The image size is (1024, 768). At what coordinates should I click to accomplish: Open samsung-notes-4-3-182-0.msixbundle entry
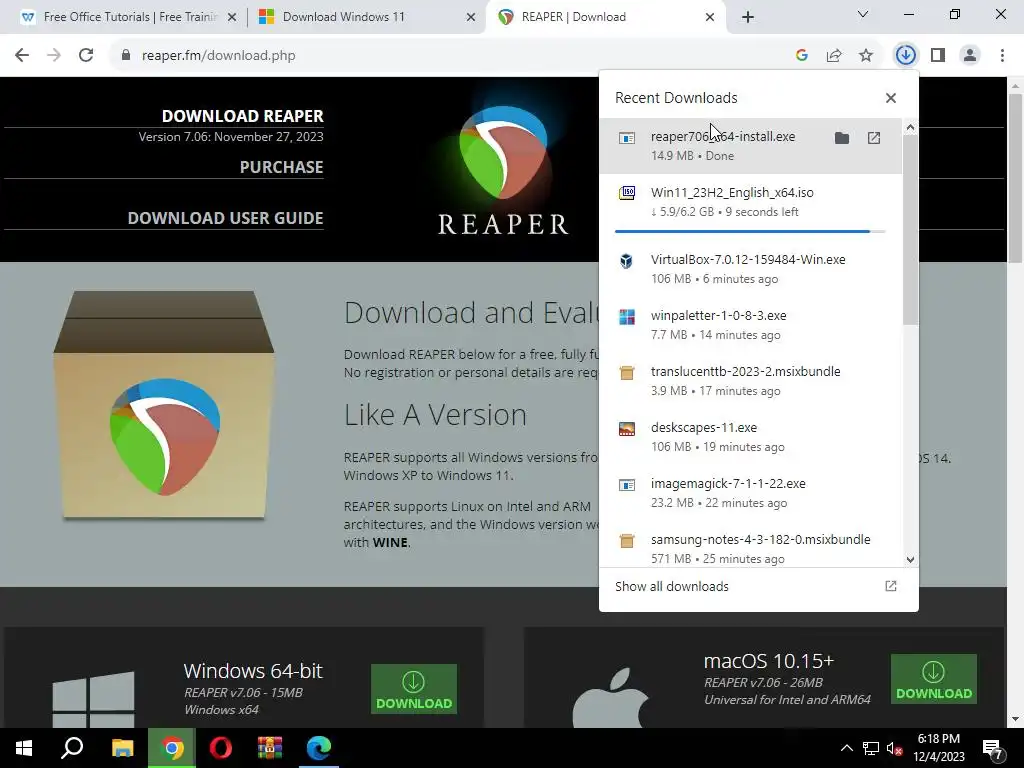pyautogui.click(x=750, y=545)
